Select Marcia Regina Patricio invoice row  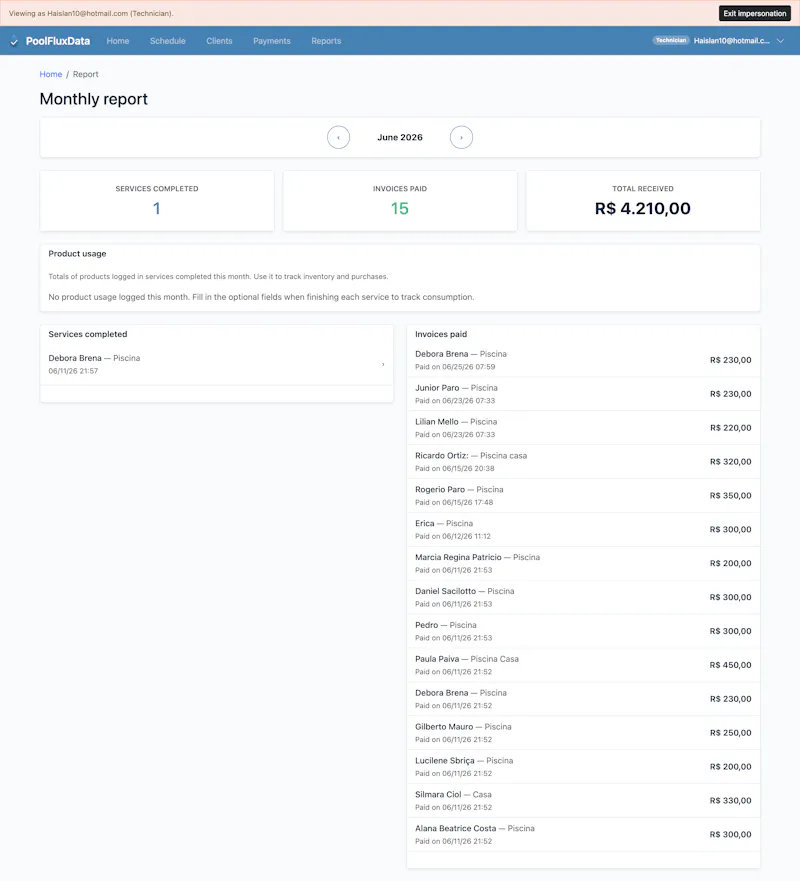pyautogui.click(x=583, y=564)
